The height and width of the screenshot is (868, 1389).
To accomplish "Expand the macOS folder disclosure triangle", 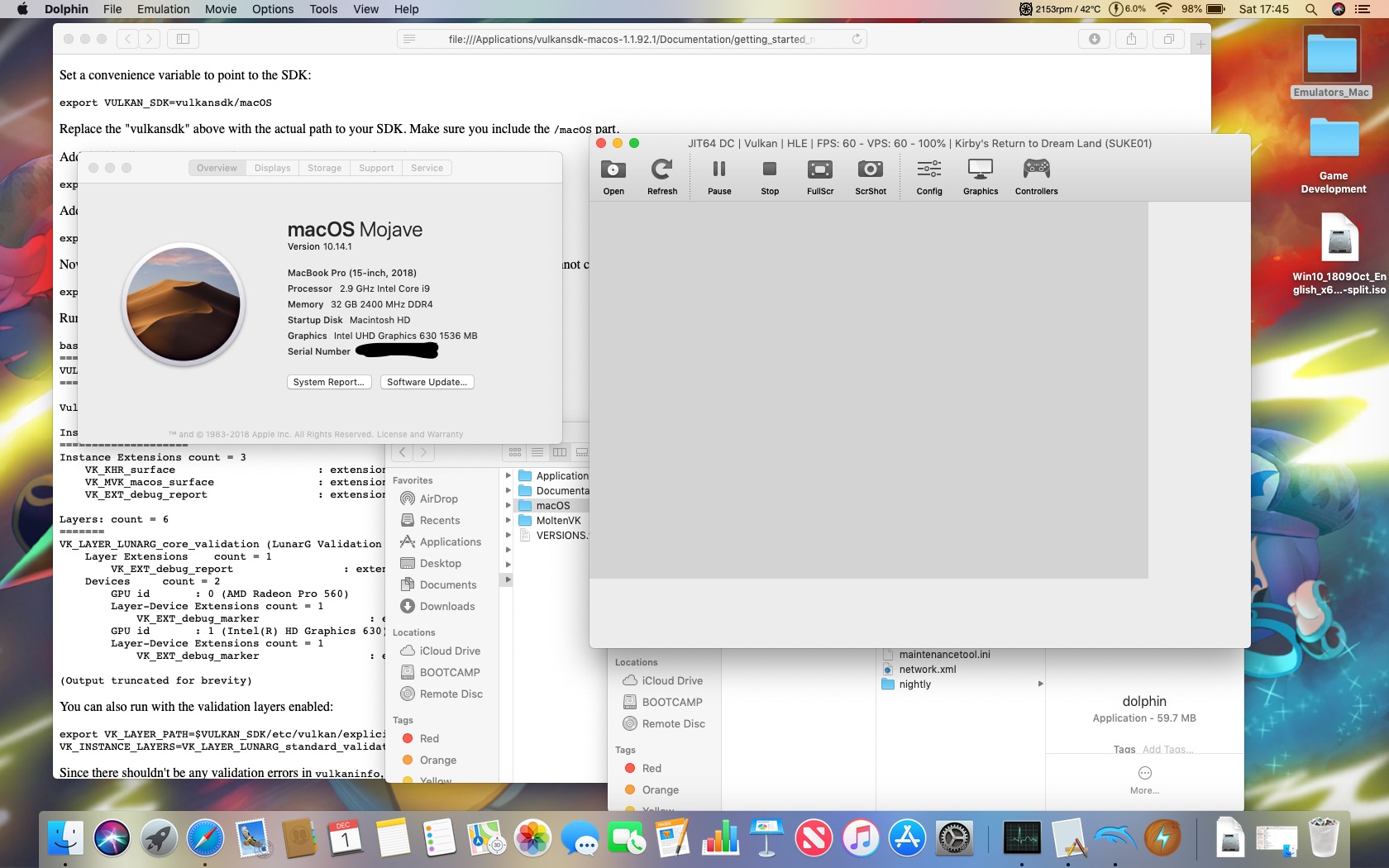I will click(x=508, y=506).
